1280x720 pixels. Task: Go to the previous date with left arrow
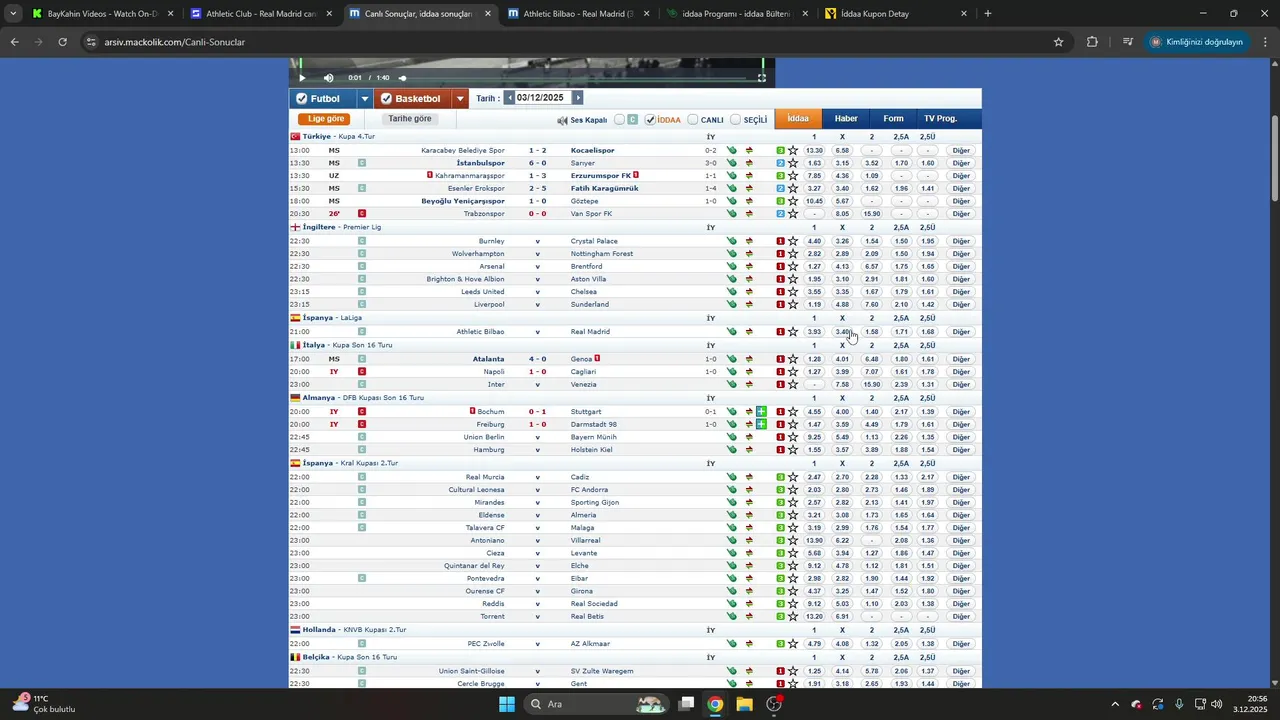pyautogui.click(x=509, y=98)
